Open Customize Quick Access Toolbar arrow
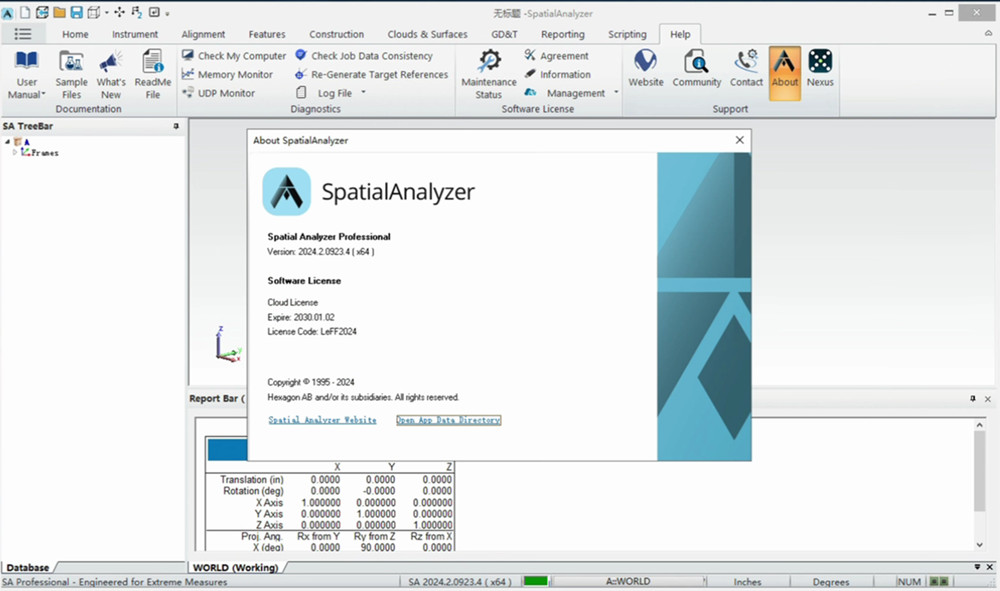The image size is (1000, 591). tap(168, 13)
